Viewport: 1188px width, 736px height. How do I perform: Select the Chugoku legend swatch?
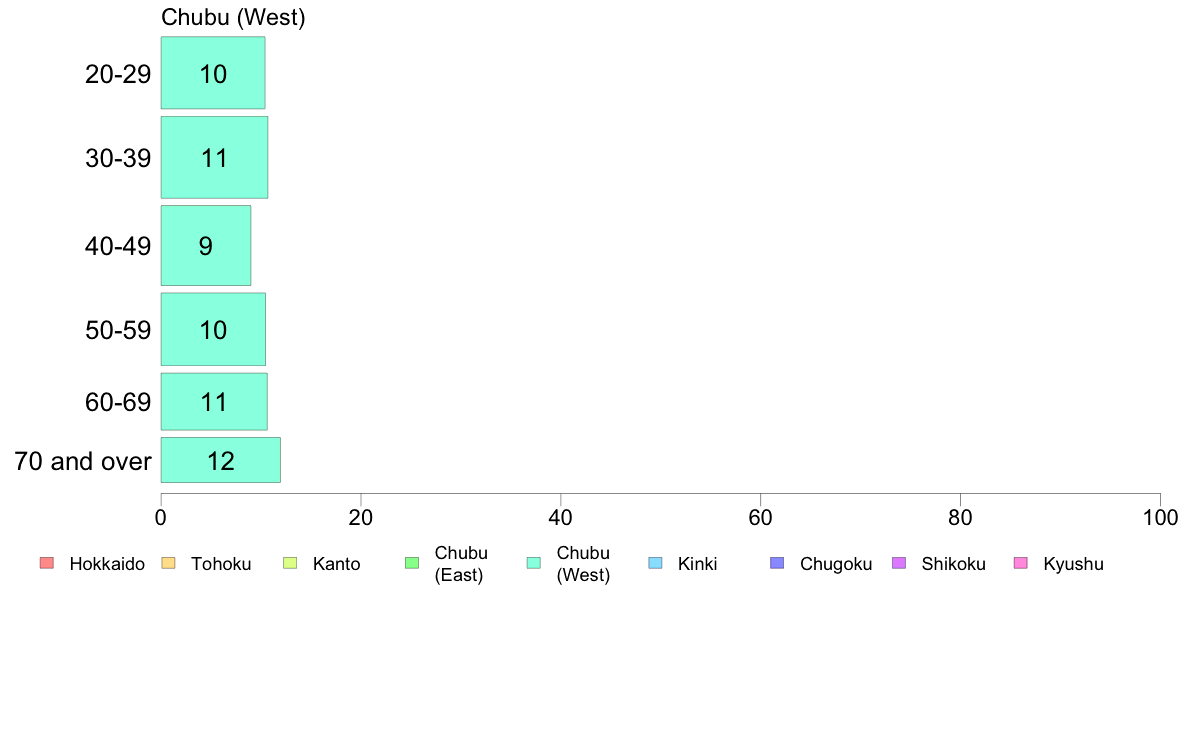click(x=777, y=563)
